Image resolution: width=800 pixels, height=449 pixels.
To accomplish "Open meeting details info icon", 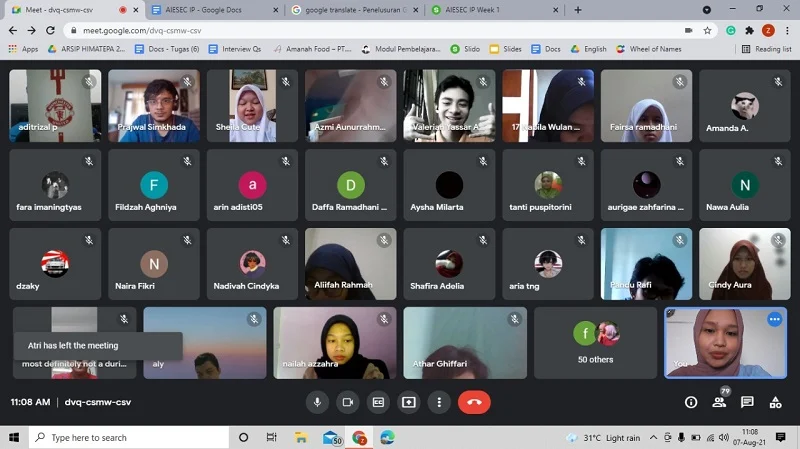I will pyautogui.click(x=691, y=402).
